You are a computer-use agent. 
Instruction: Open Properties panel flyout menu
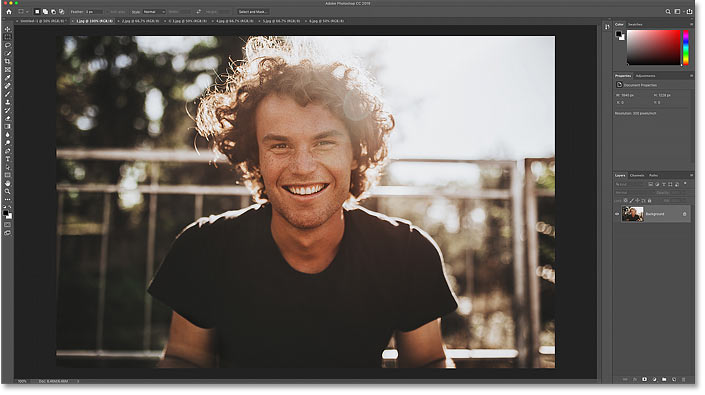click(x=692, y=76)
